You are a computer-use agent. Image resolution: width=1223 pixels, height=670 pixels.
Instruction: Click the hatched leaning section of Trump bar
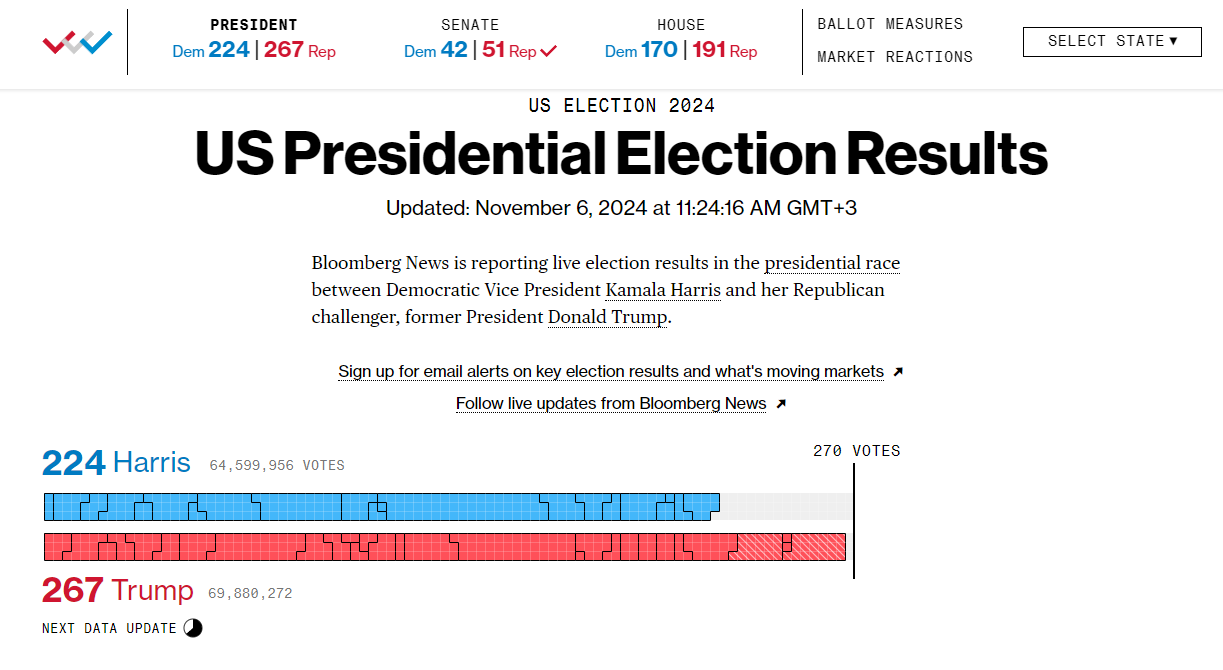[787, 547]
